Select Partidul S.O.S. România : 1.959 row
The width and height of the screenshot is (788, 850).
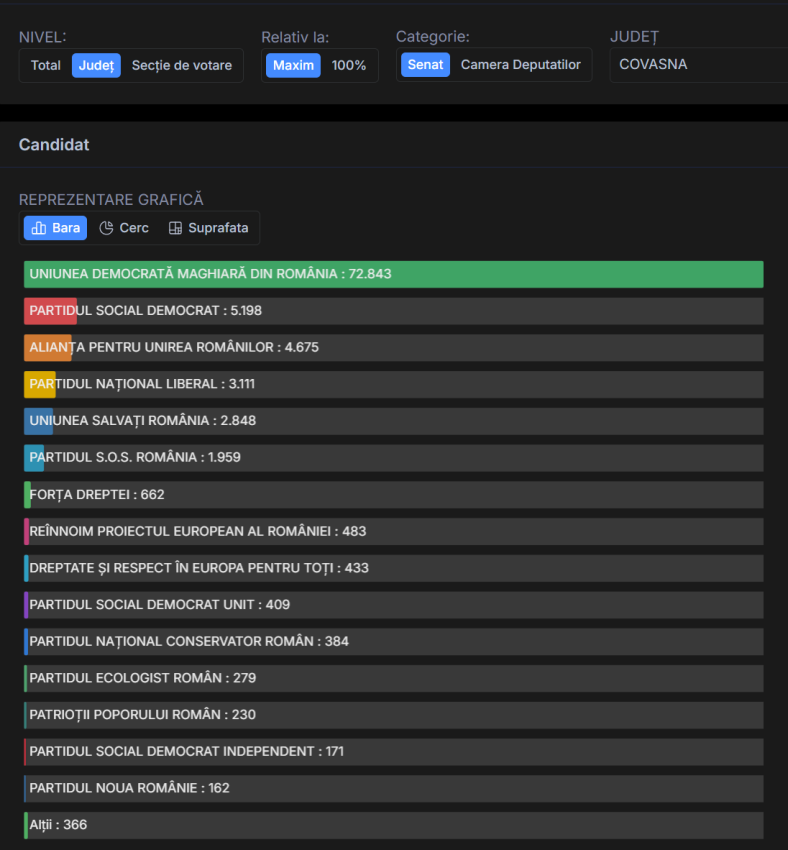click(393, 458)
